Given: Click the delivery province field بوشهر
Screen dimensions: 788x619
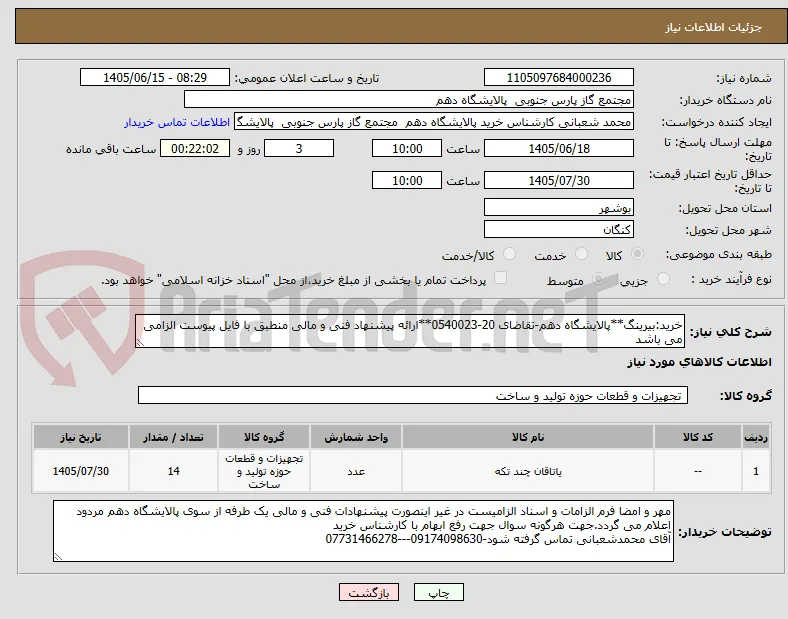Looking at the screenshot, I should point(559,207).
